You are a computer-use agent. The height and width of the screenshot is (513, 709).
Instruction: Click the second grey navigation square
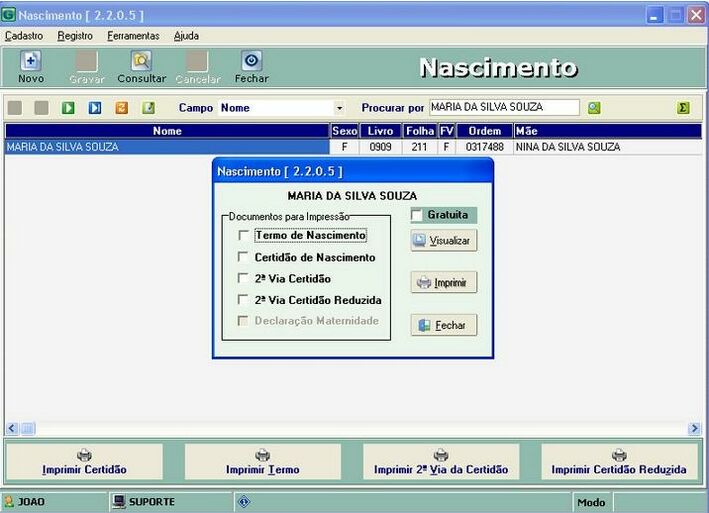[42, 108]
